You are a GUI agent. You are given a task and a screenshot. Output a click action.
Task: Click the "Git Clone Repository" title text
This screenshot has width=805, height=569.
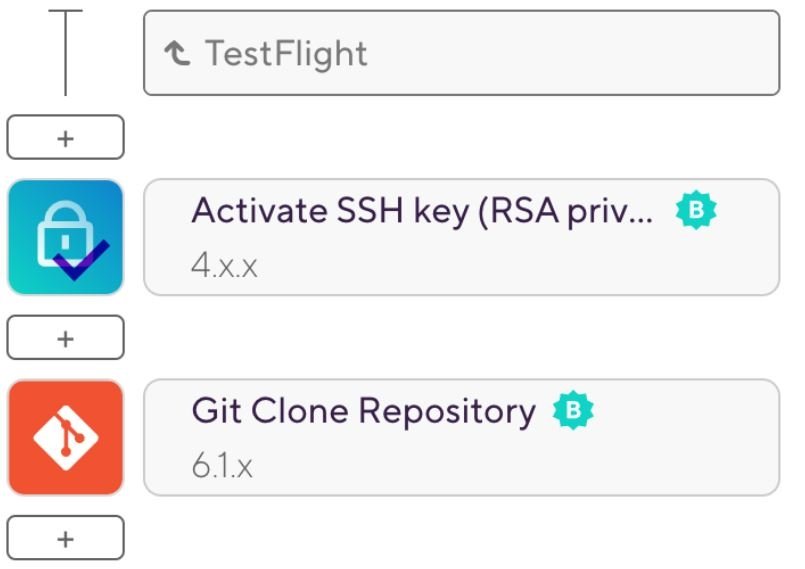pyautogui.click(x=363, y=411)
